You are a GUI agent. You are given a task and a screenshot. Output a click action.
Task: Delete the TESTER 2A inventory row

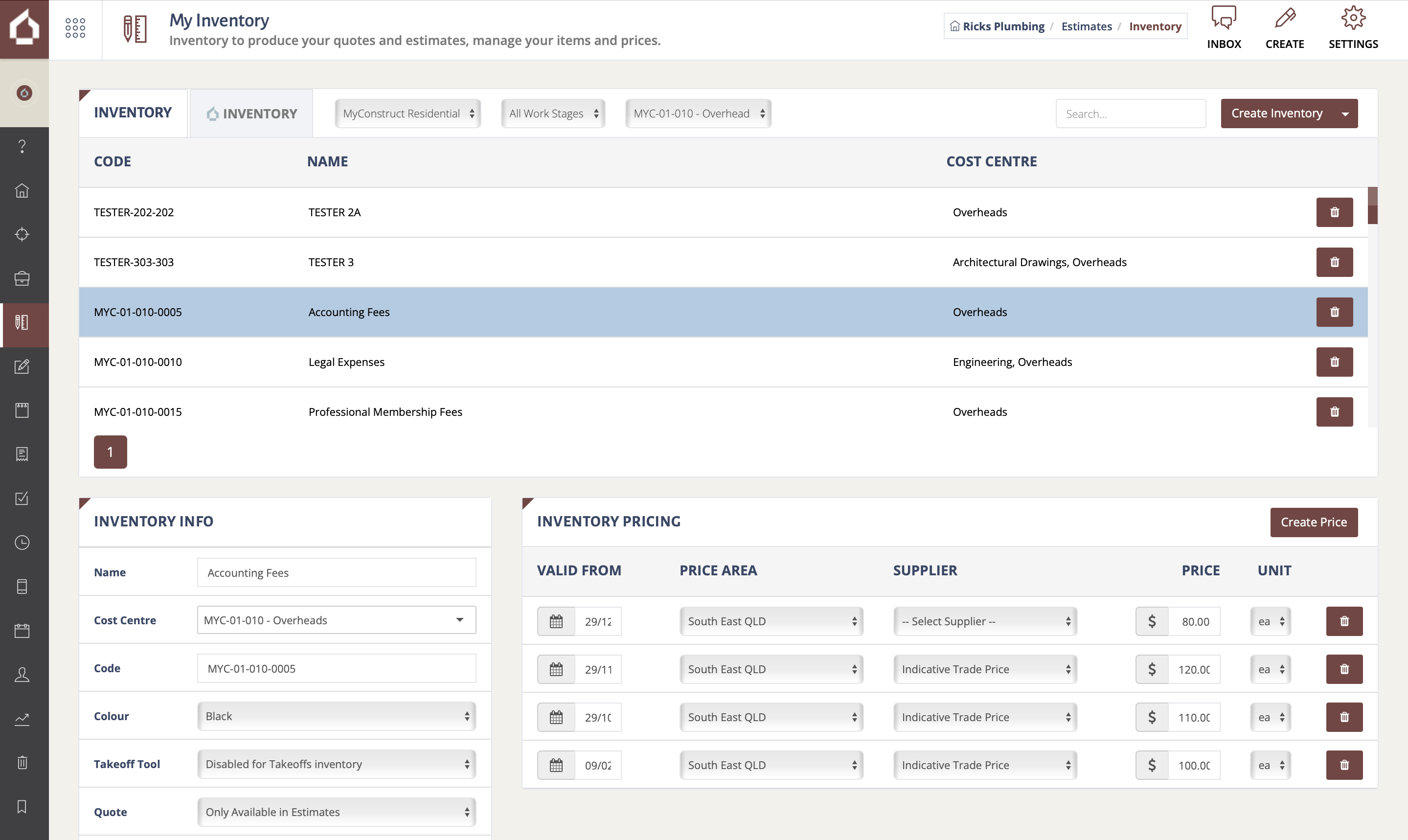[x=1335, y=212]
